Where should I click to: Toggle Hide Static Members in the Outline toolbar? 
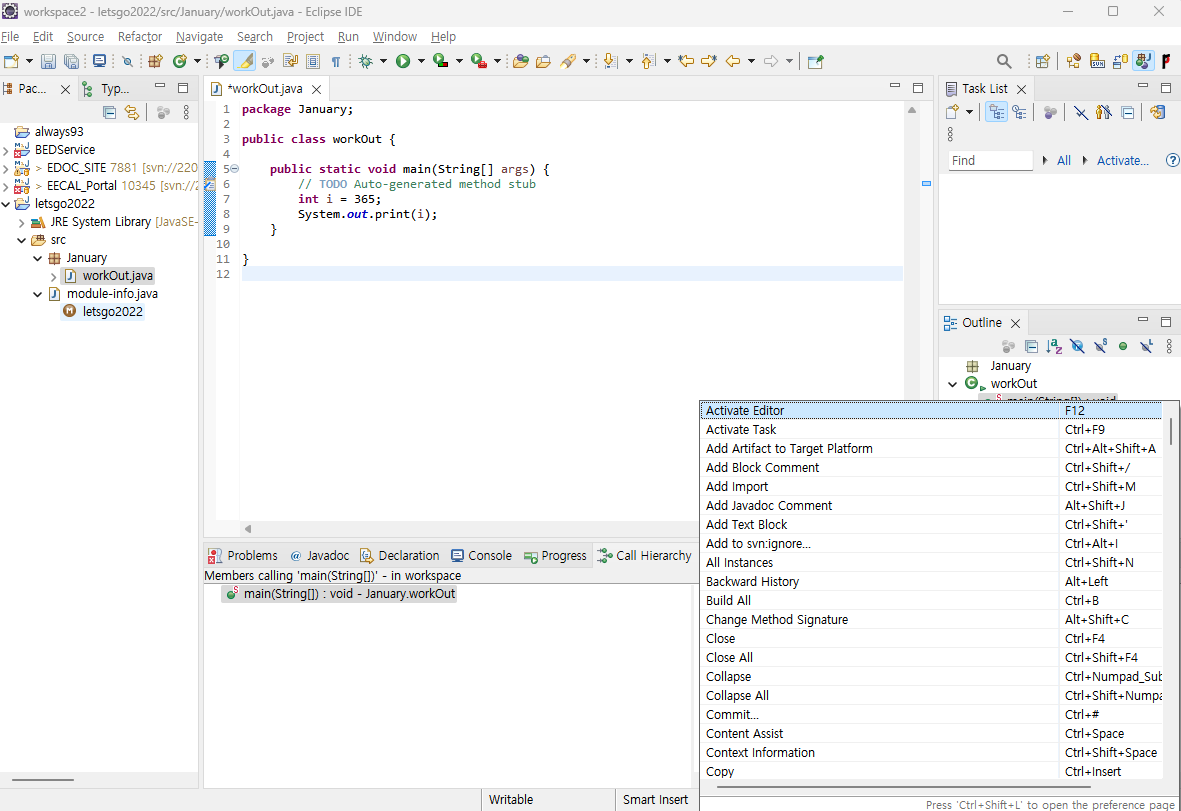click(x=1100, y=346)
